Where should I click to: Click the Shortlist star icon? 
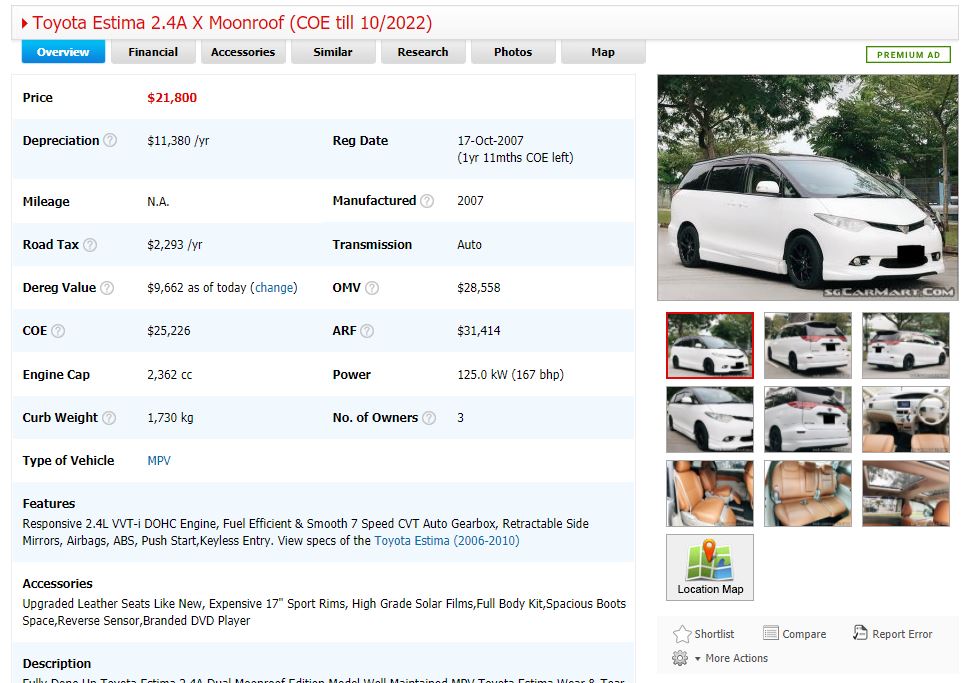(x=682, y=634)
